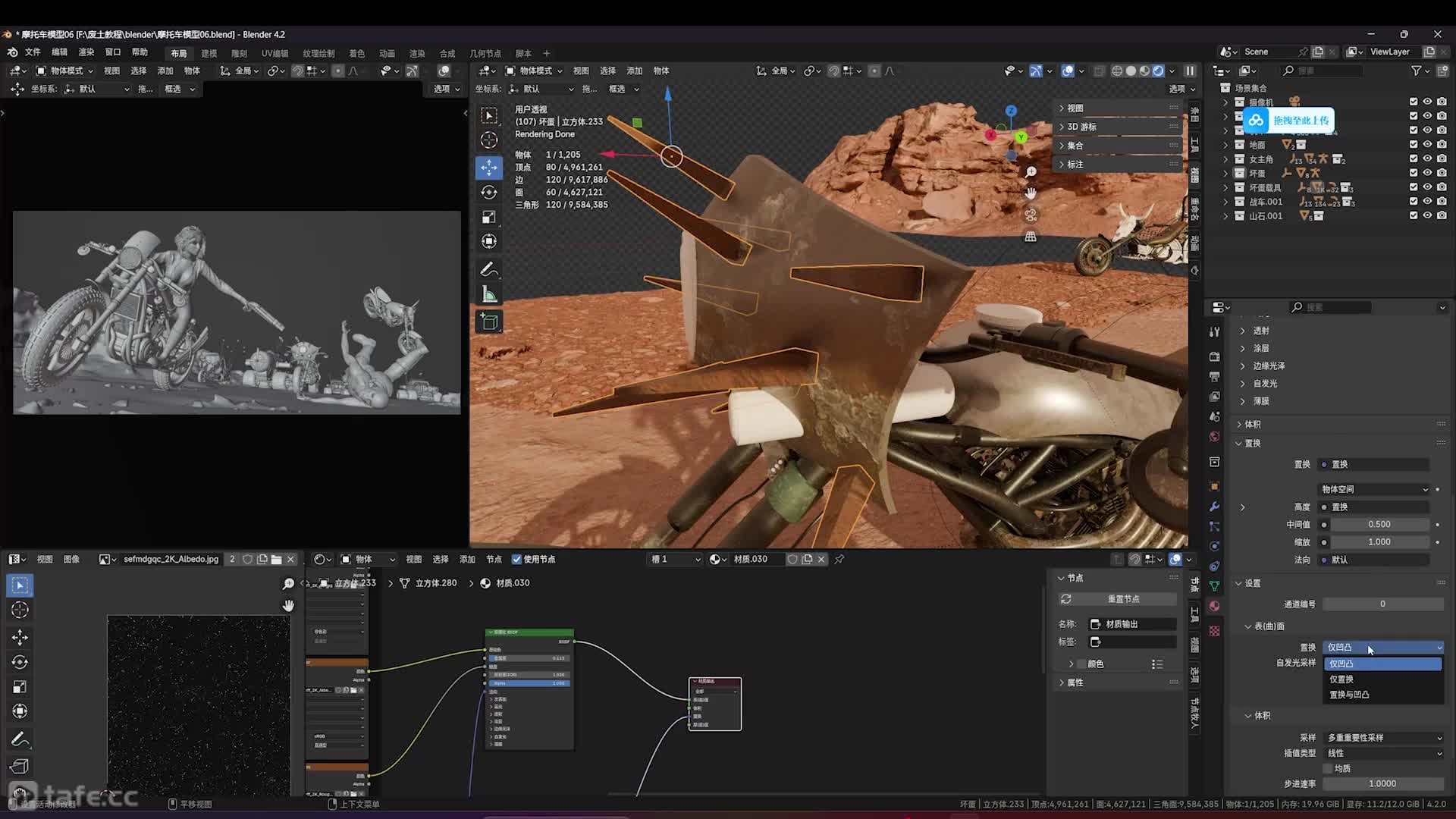Open the Render properties tab
The width and height of the screenshot is (1456, 819).
pos(1214,356)
